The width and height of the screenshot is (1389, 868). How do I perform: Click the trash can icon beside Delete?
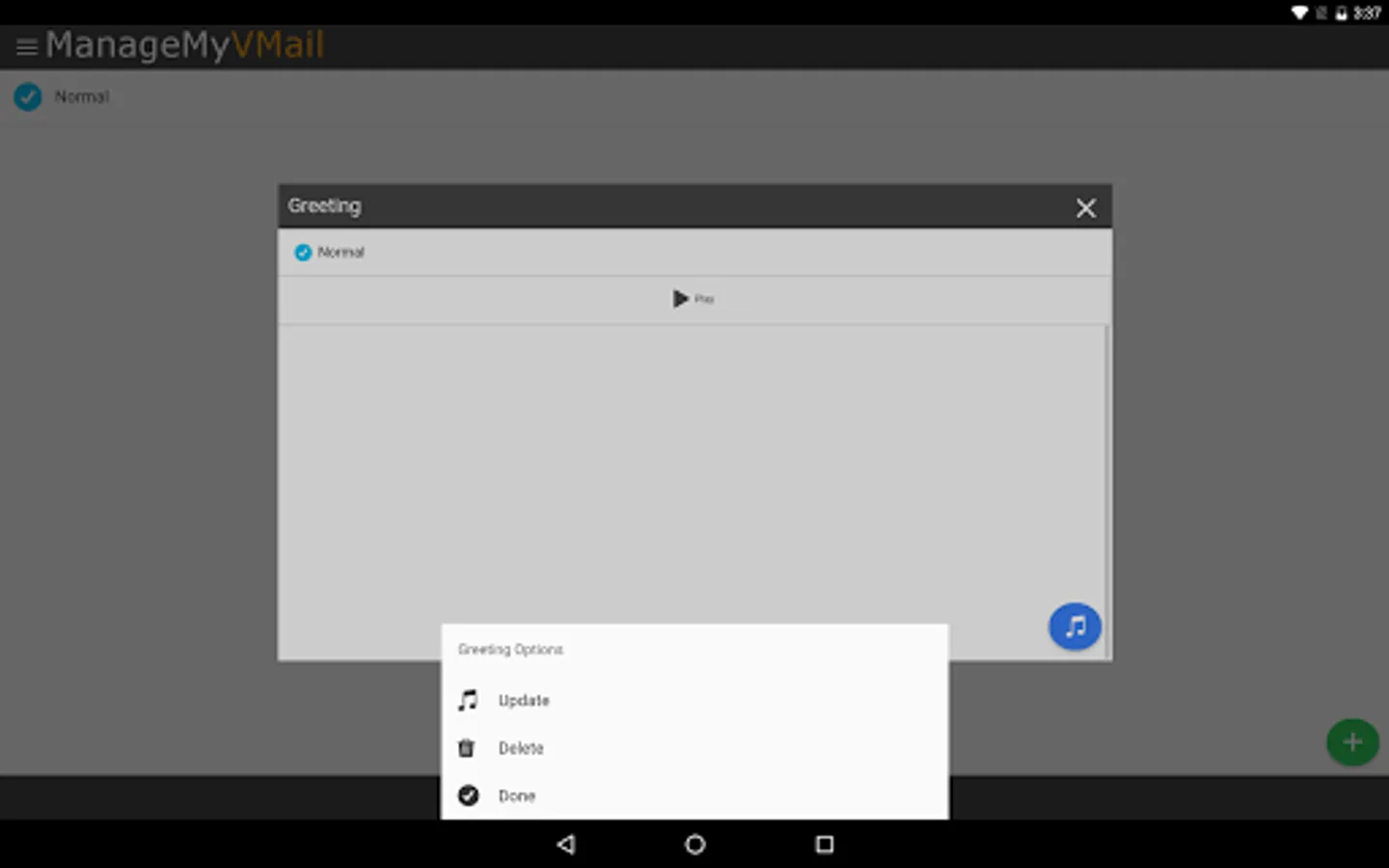[x=467, y=748]
